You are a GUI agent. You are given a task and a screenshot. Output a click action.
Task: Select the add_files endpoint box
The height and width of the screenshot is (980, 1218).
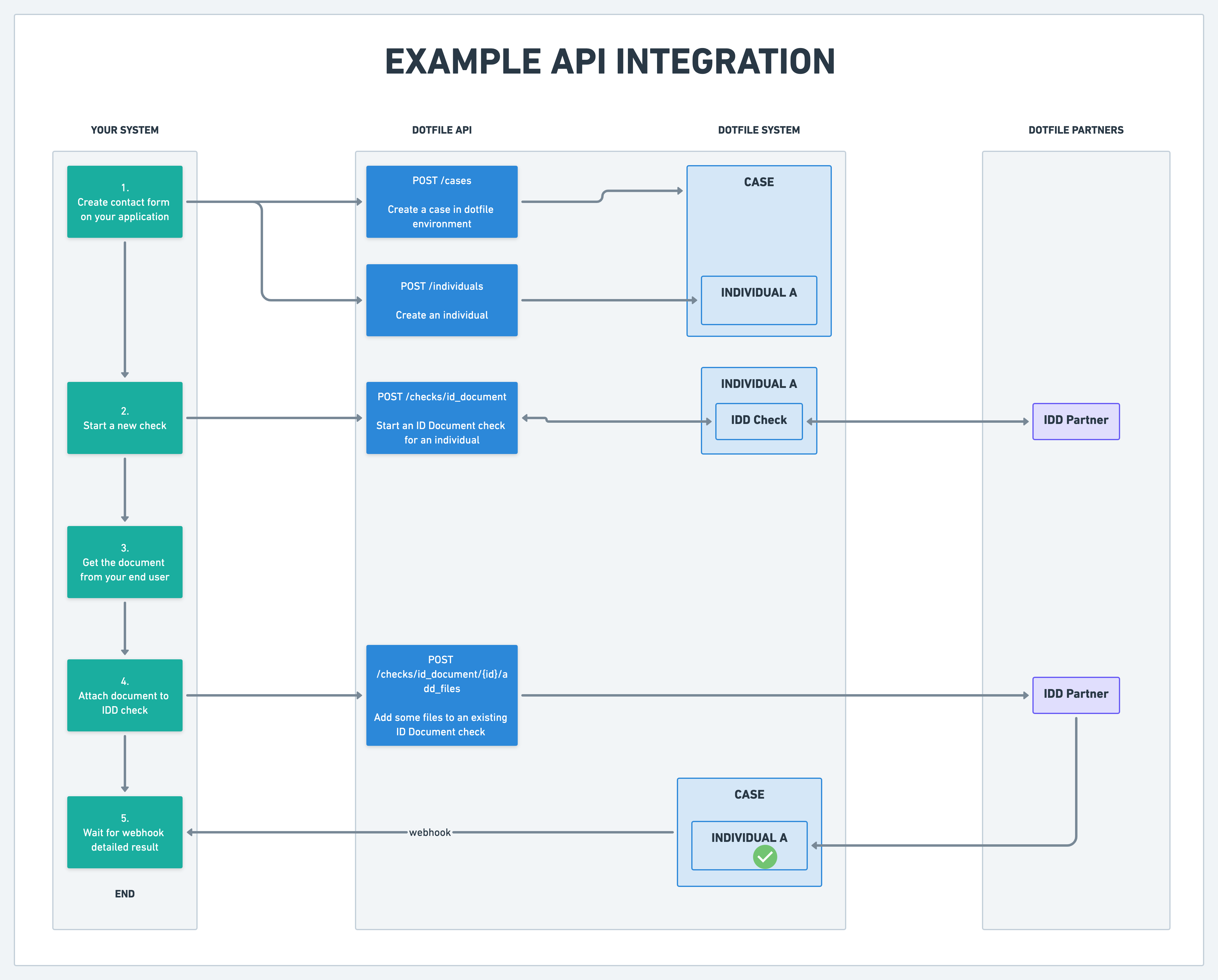pos(441,695)
